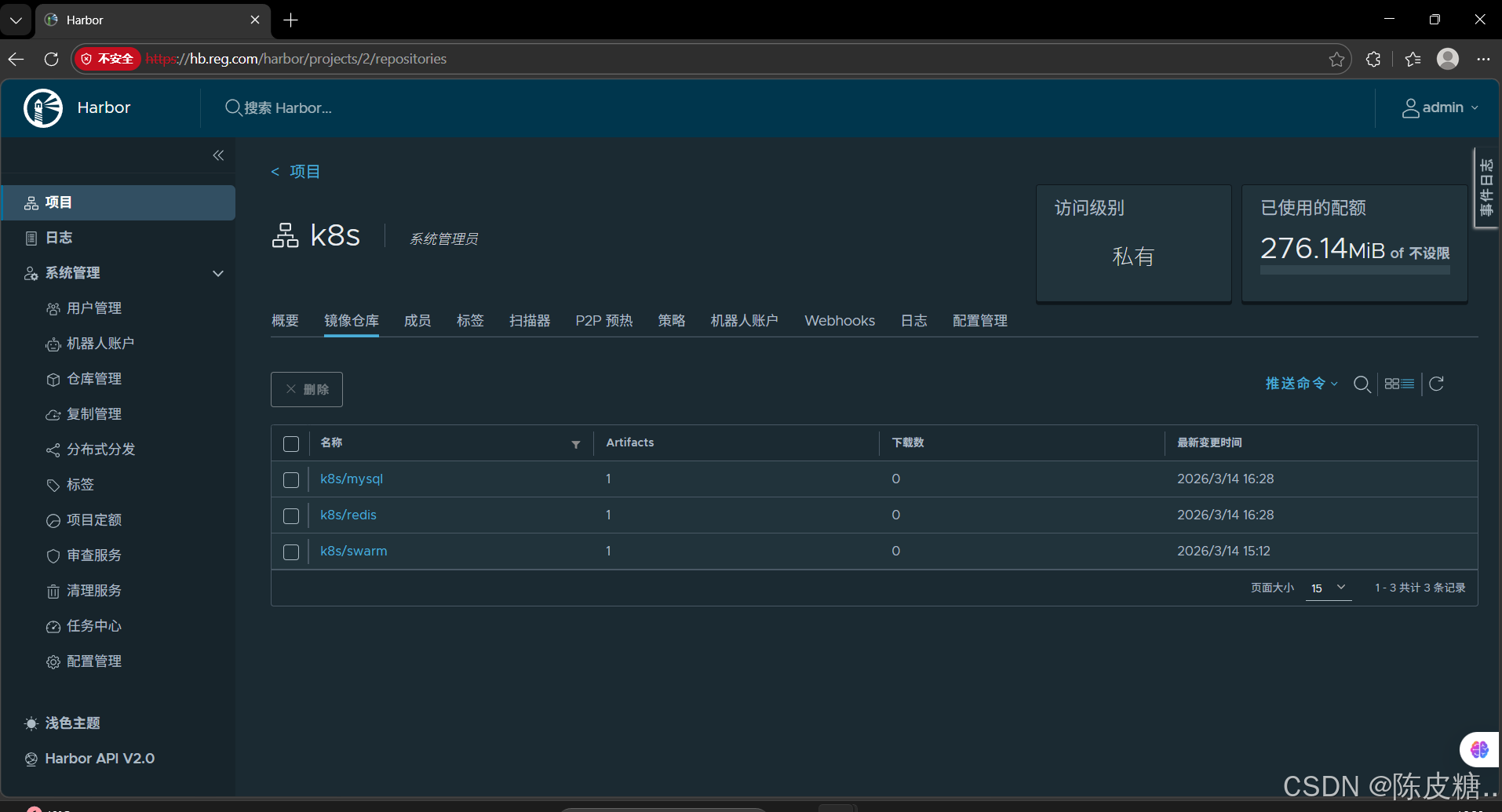Toggle the select-all repositories checkbox
This screenshot has height=812, width=1502.
[x=291, y=444]
